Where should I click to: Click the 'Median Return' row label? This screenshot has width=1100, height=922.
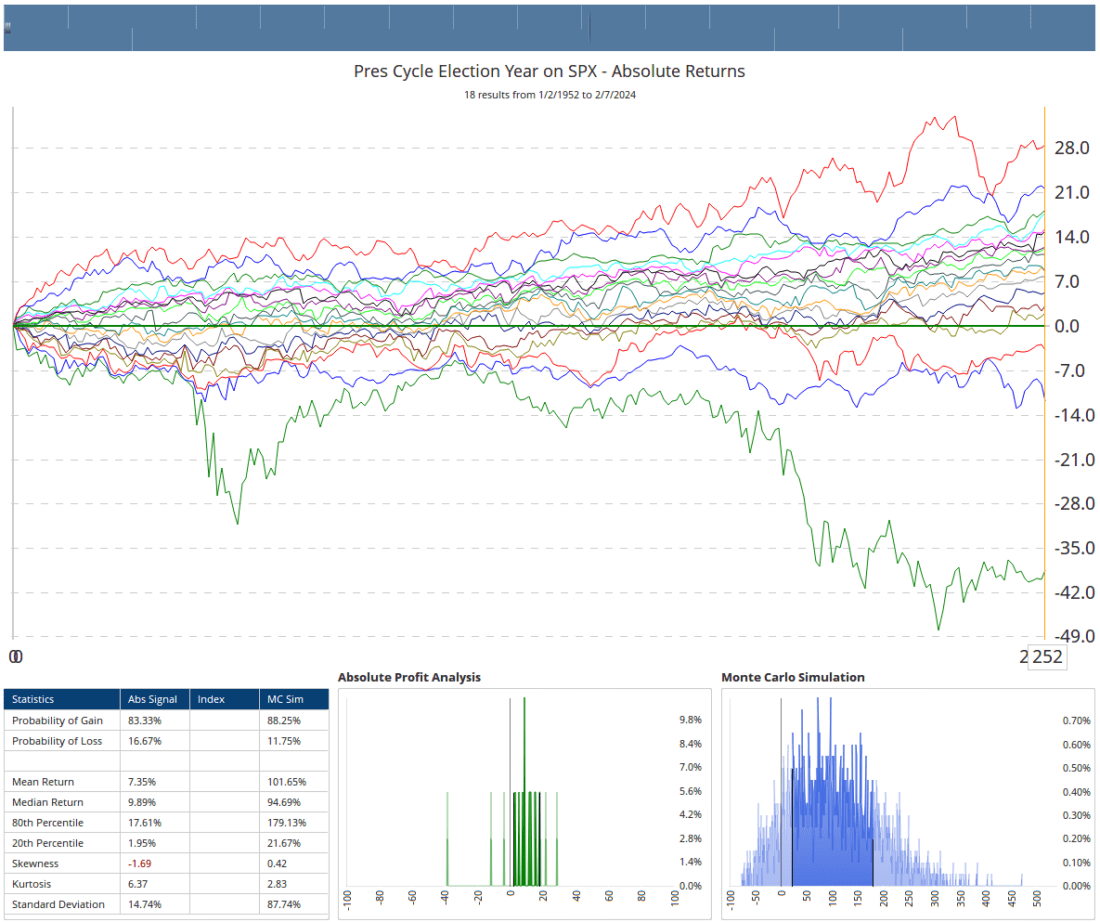(x=47, y=802)
